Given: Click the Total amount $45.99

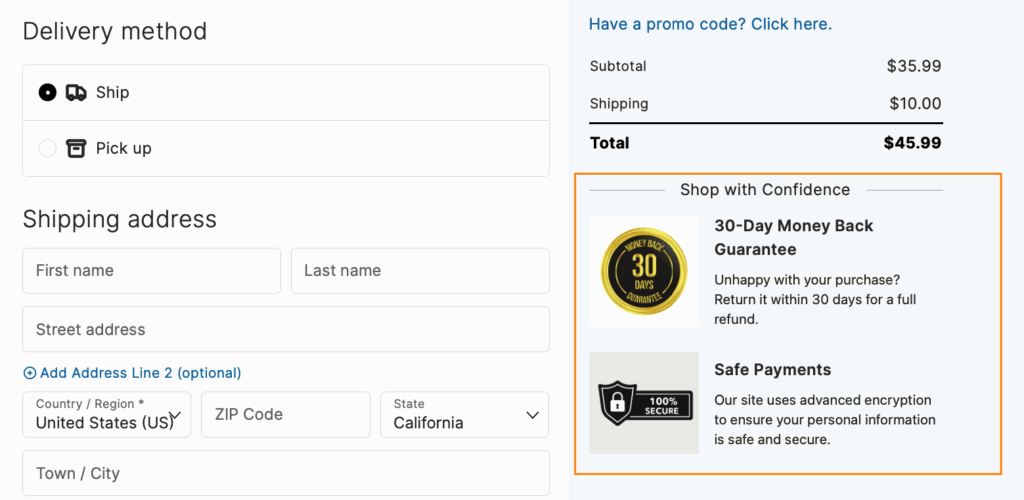Looking at the screenshot, I should tap(912, 143).
